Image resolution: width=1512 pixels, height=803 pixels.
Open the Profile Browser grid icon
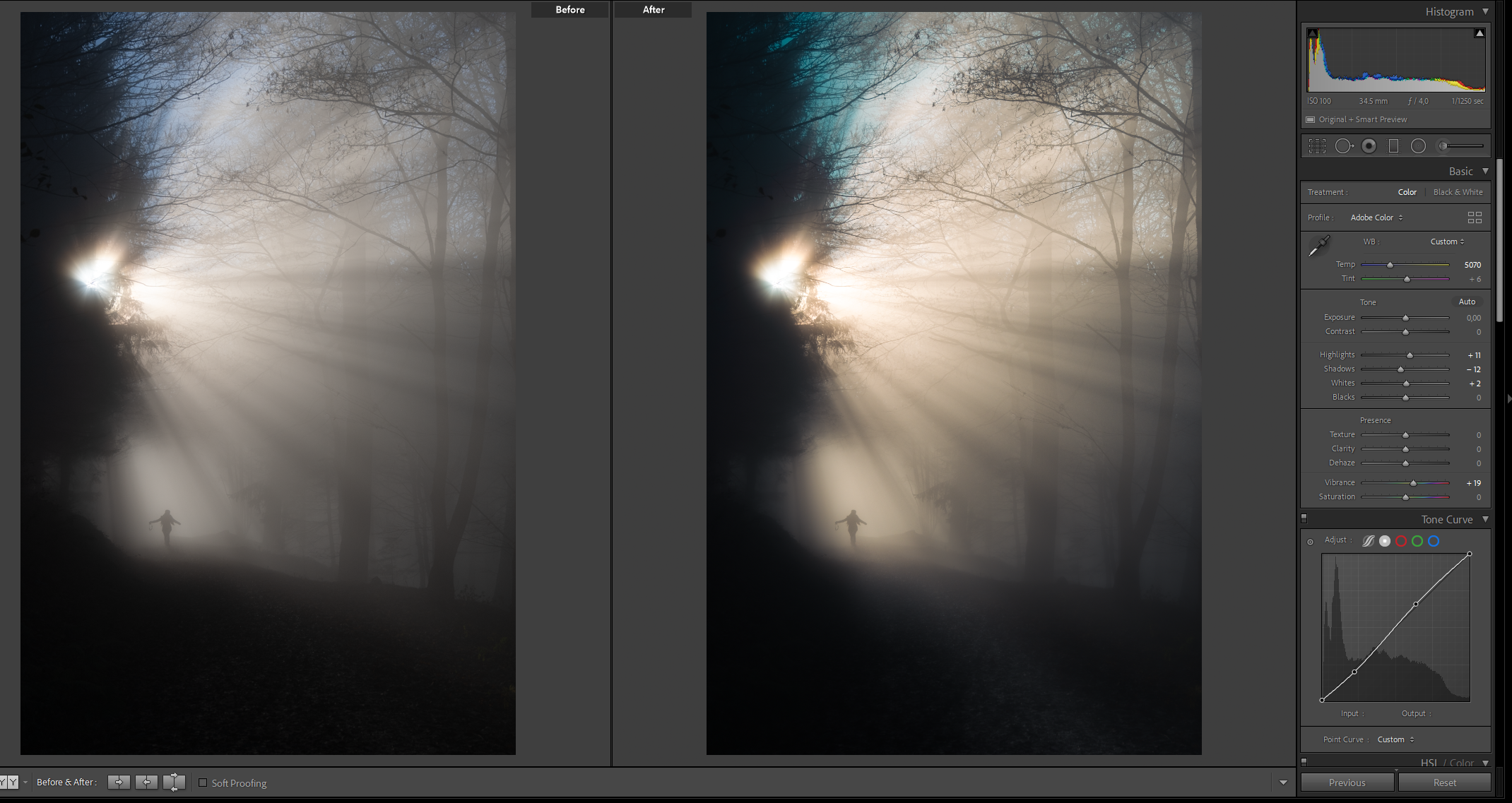(x=1475, y=218)
